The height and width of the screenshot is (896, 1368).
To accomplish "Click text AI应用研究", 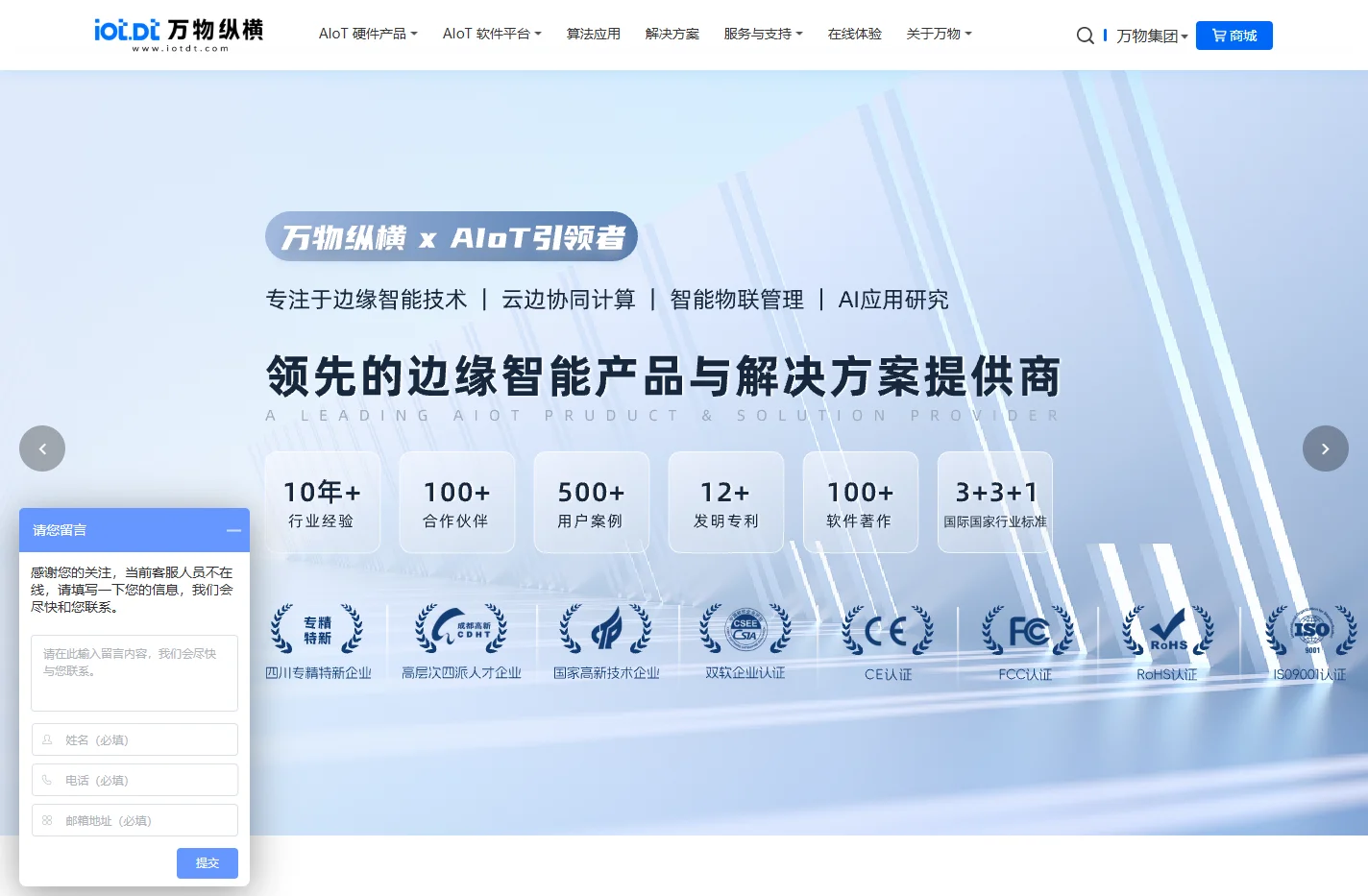I will tap(893, 300).
